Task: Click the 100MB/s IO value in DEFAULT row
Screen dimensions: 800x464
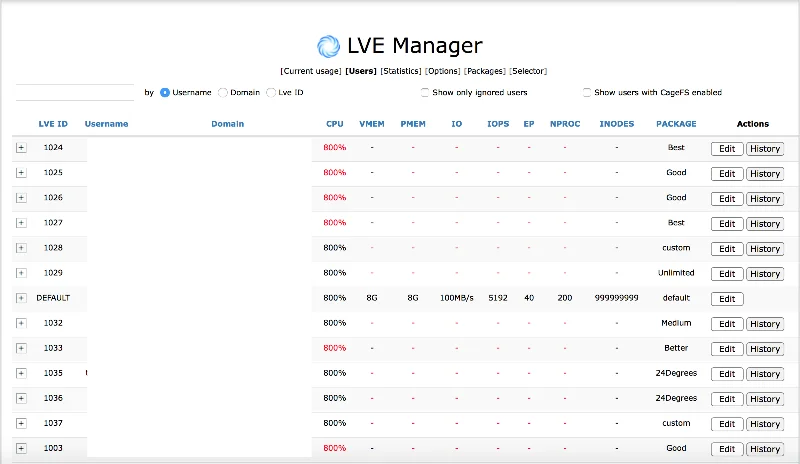Action: pyautogui.click(x=457, y=298)
